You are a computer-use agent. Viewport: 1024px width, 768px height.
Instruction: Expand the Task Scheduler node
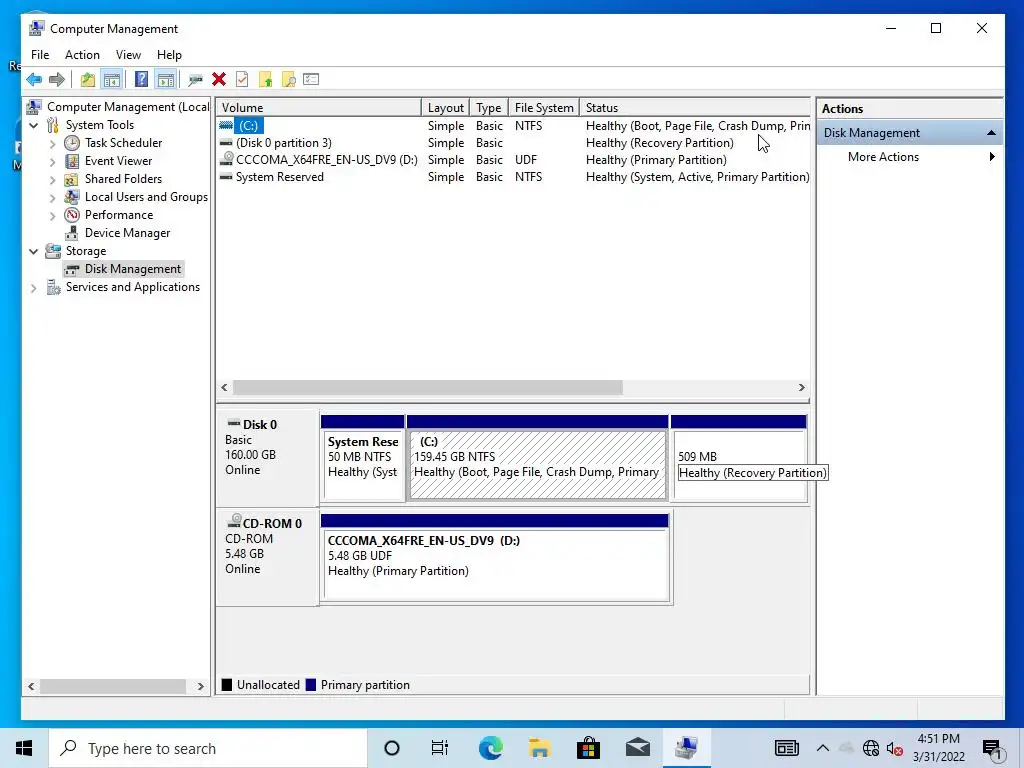tap(52, 143)
